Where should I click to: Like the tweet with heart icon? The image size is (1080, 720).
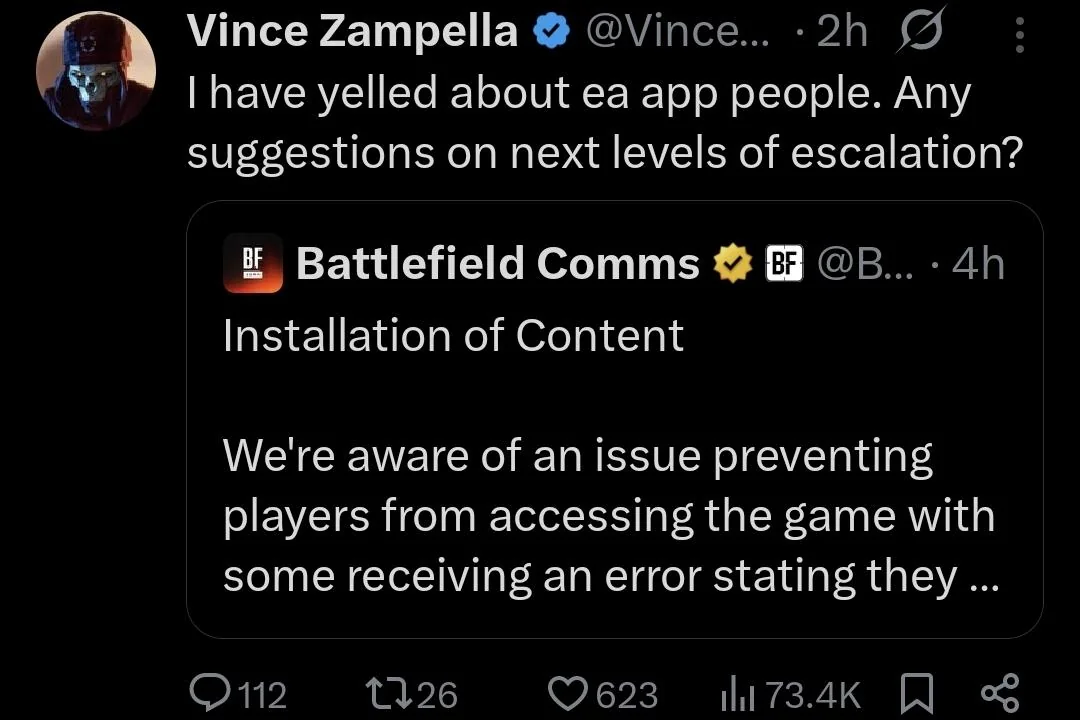(x=571, y=693)
